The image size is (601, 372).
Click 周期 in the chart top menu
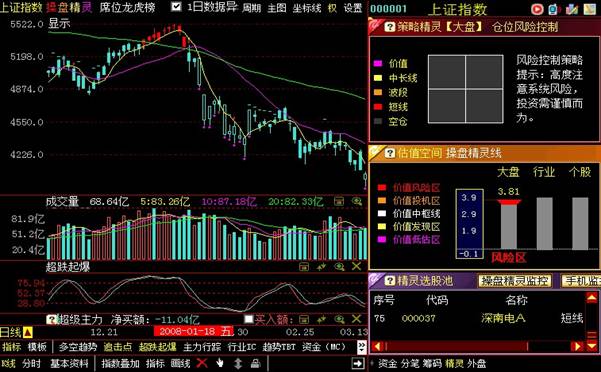point(251,7)
